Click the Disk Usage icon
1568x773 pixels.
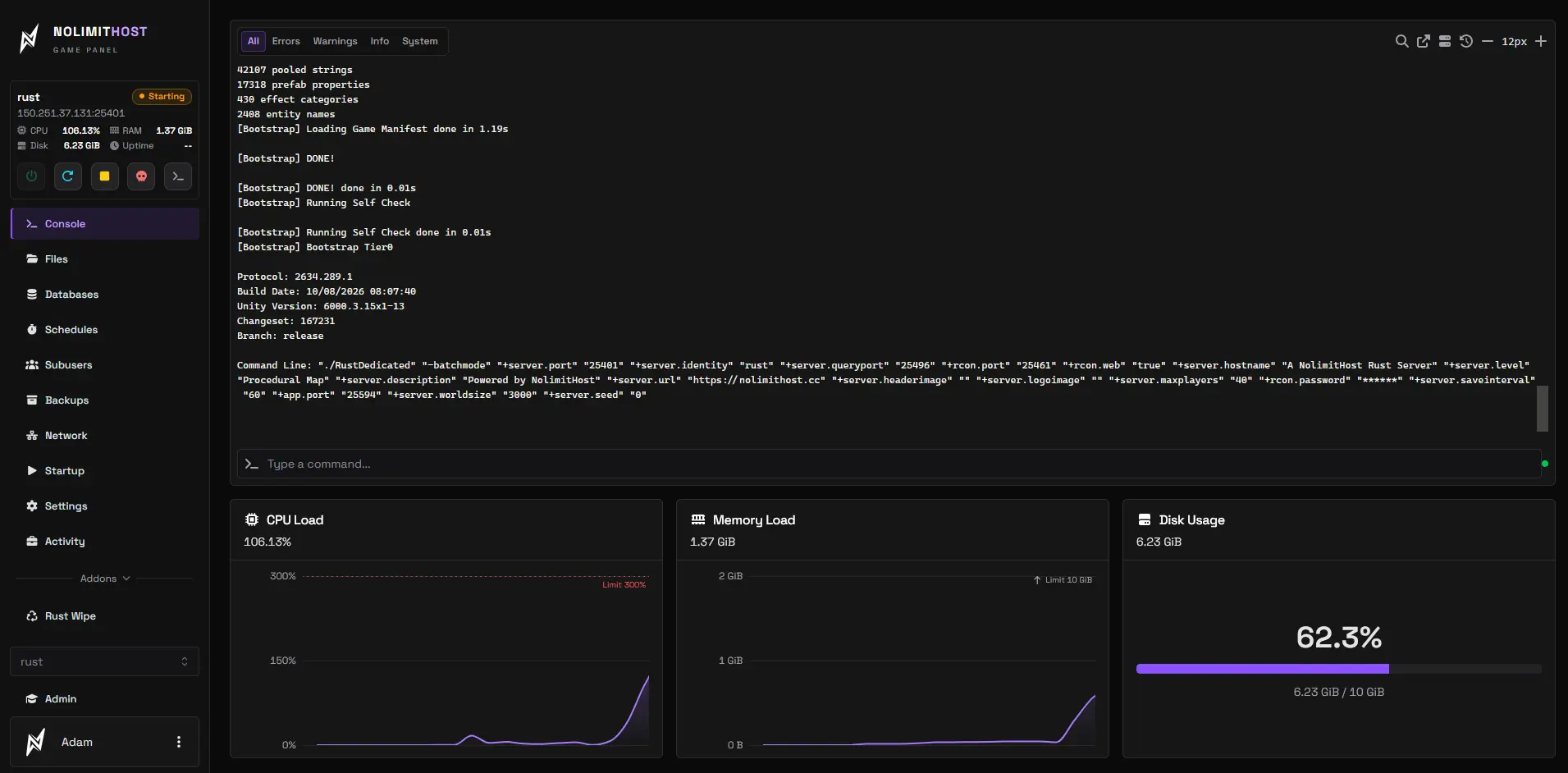[x=1145, y=519]
